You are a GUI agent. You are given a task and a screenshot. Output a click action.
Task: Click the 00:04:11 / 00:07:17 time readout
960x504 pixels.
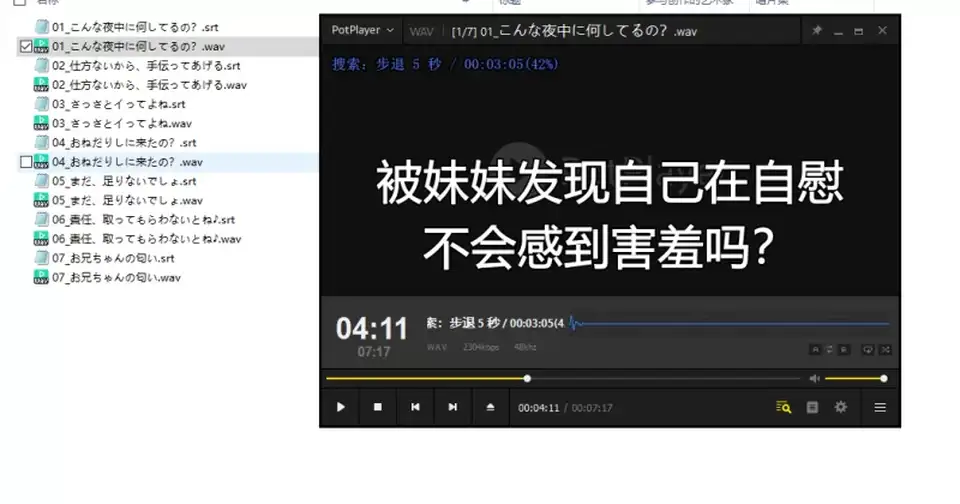tap(565, 408)
